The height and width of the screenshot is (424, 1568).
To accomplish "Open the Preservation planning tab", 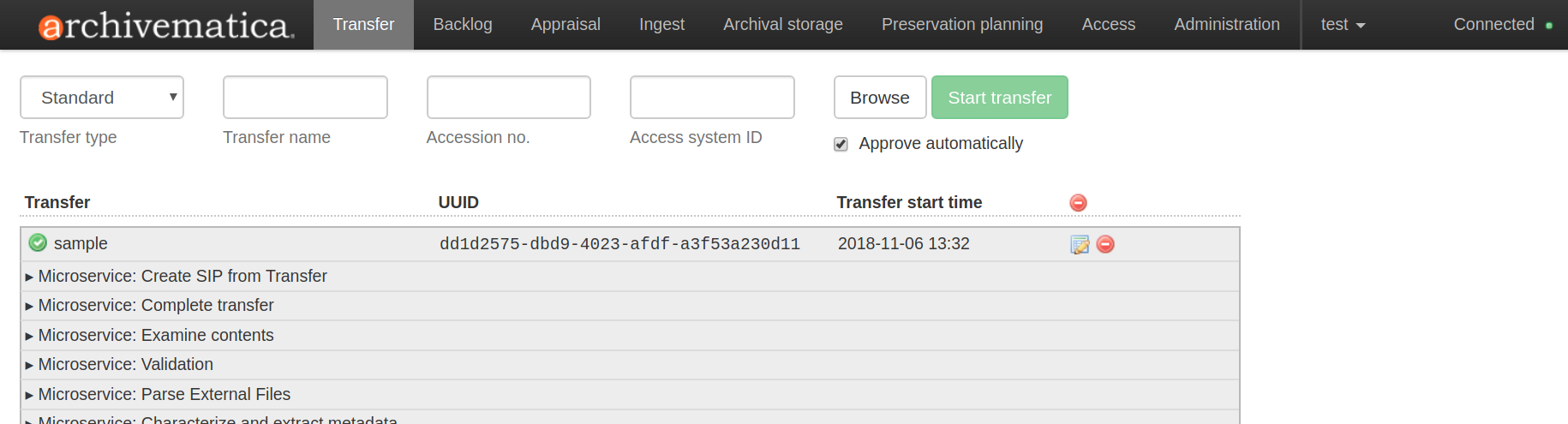I will pos(962,25).
